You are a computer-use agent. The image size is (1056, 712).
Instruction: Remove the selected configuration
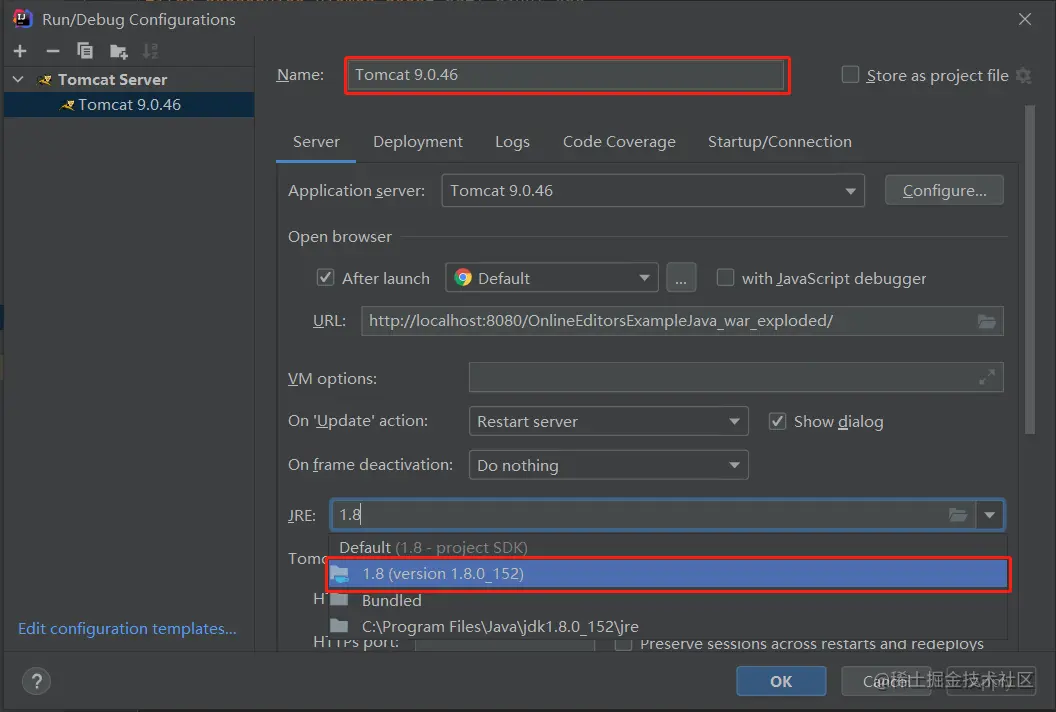[52, 50]
